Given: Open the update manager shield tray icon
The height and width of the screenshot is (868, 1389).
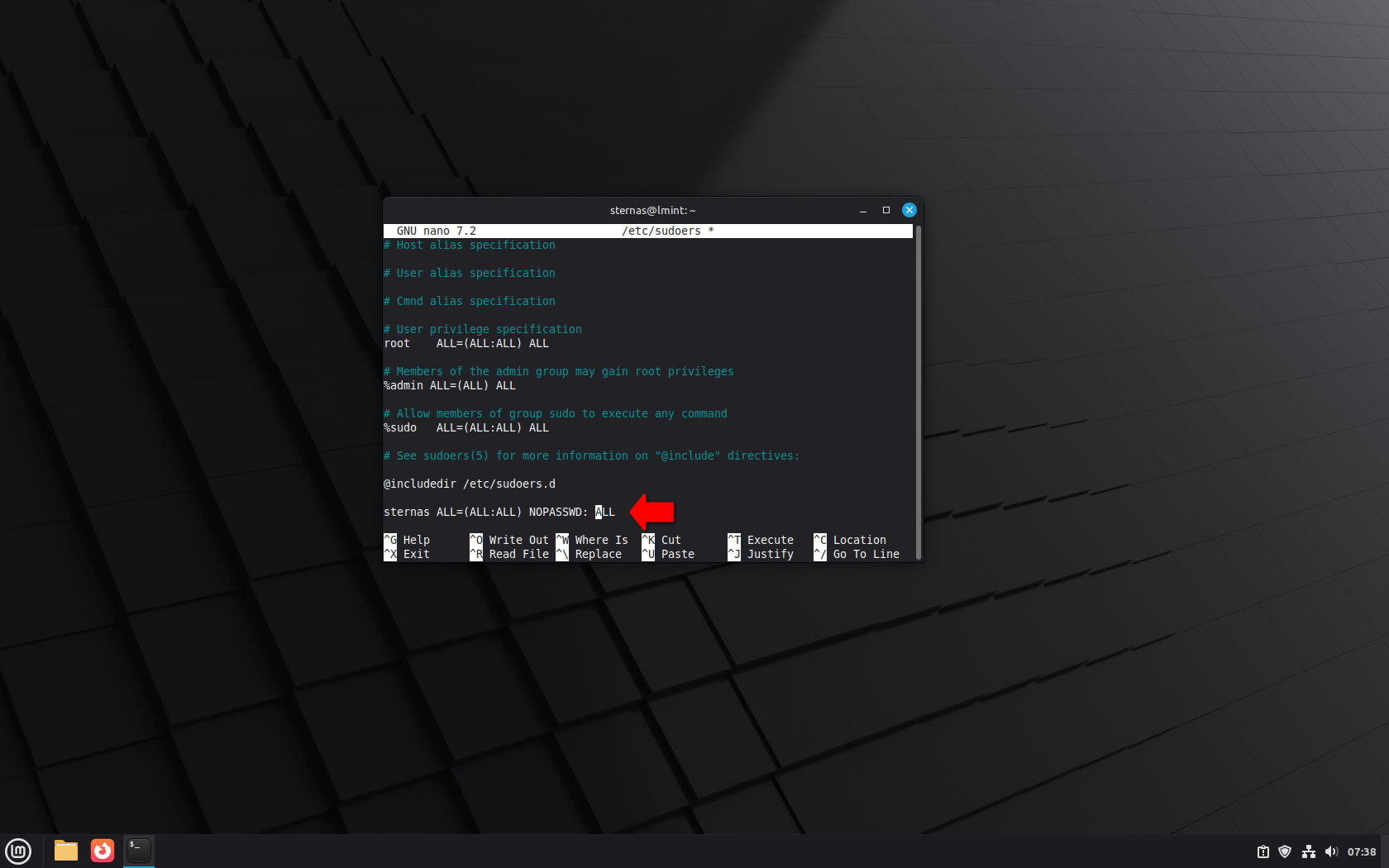Looking at the screenshot, I should pos(1285,851).
